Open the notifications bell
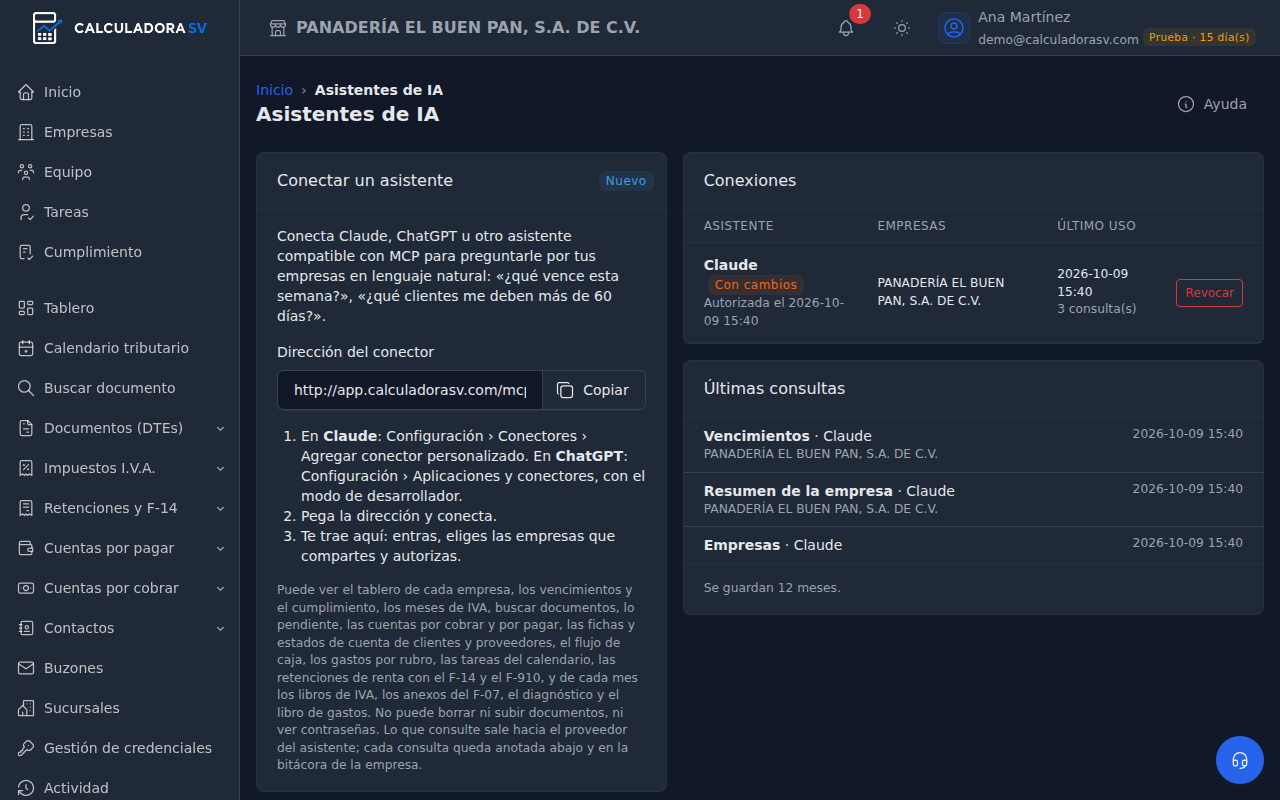 pos(846,28)
